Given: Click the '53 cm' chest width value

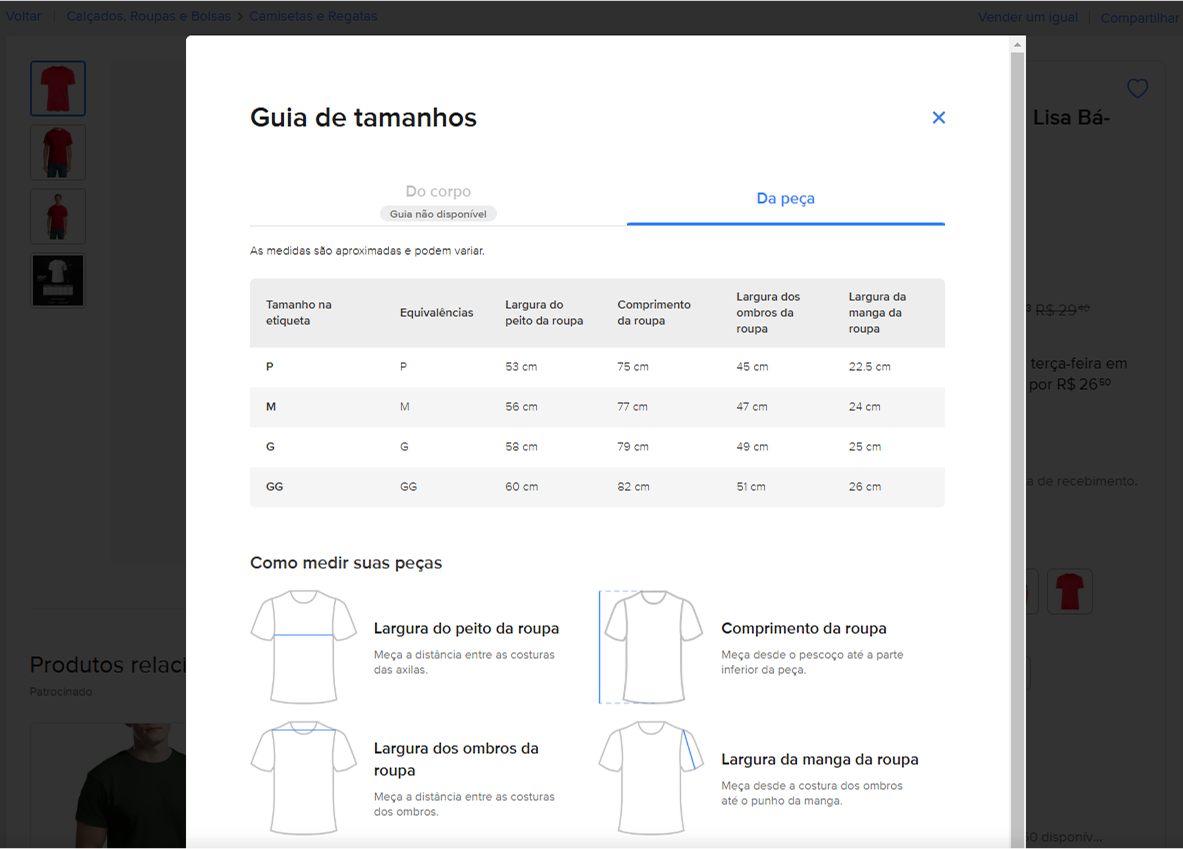Looking at the screenshot, I should point(521,367).
